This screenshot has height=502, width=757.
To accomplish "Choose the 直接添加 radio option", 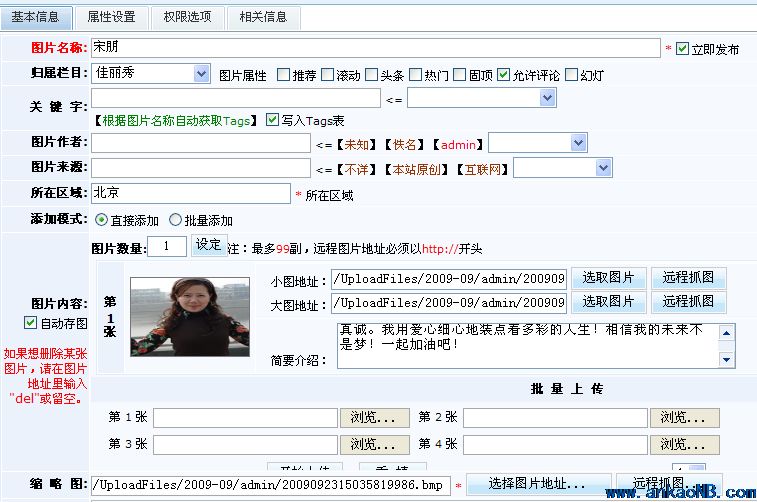I will 102,220.
